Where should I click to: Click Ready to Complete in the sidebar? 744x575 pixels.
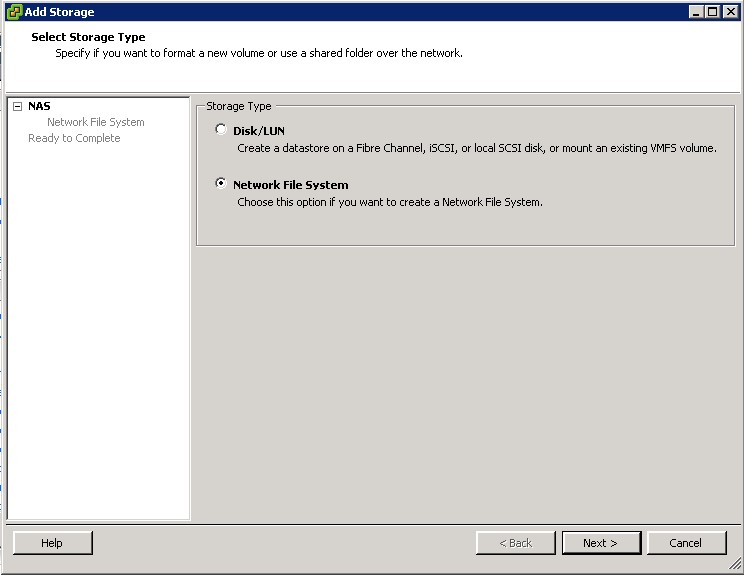point(74,138)
